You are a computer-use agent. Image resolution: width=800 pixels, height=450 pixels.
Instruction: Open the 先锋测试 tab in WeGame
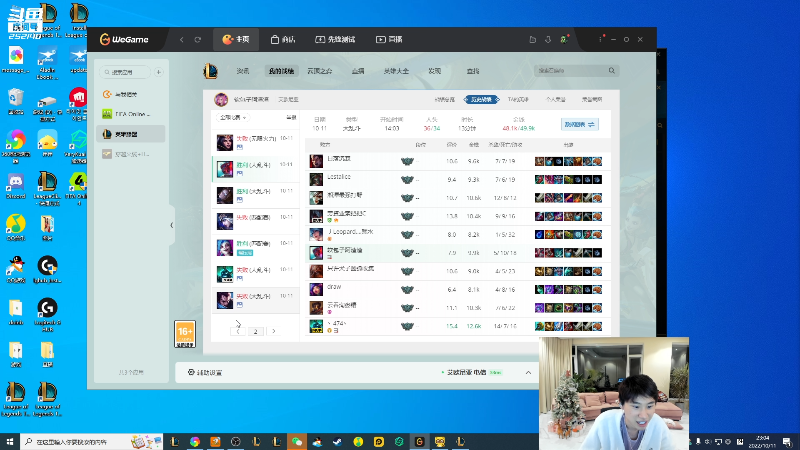click(x=335, y=39)
